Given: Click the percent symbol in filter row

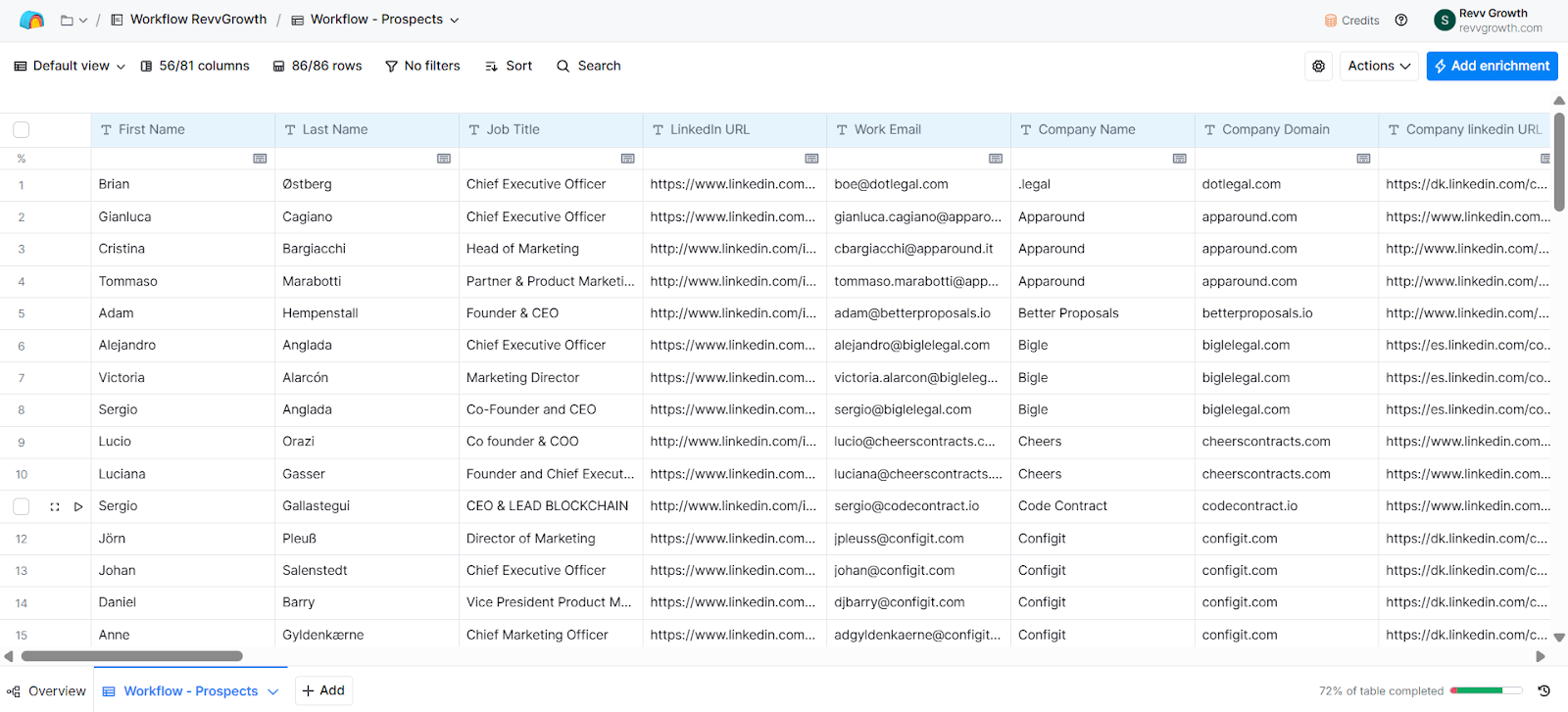Looking at the screenshot, I should click(22, 159).
